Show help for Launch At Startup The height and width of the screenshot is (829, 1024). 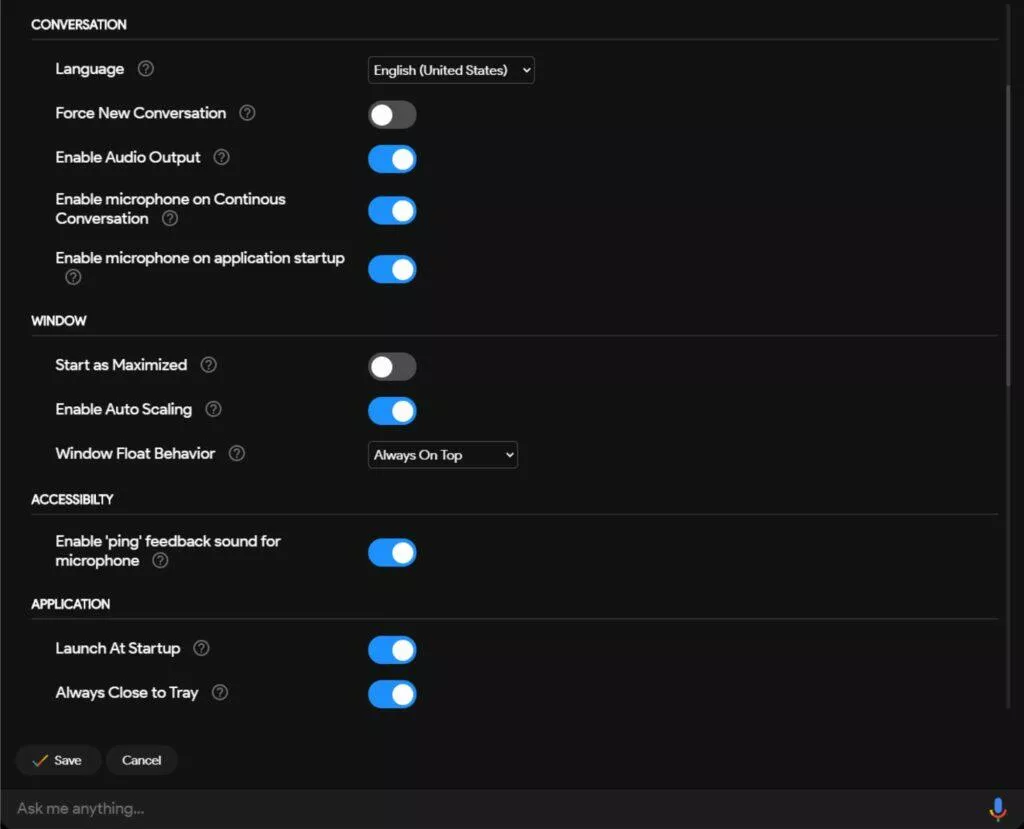click(201, 648)
